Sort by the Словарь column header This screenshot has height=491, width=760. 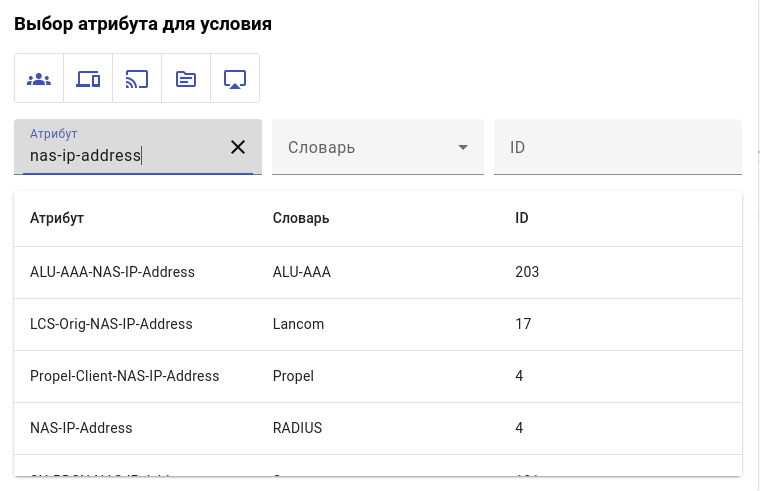pyautogui.click(x=301, y=218)
